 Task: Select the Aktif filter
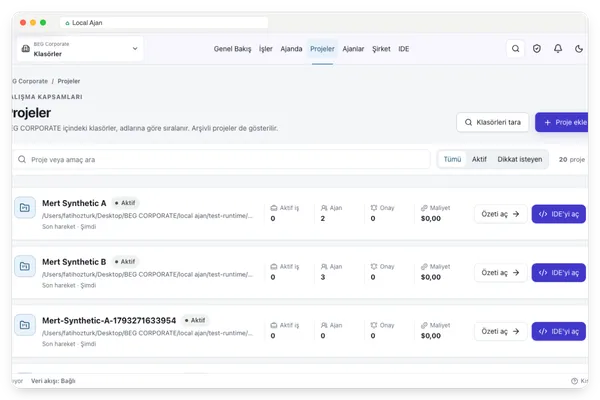point(479,159)
